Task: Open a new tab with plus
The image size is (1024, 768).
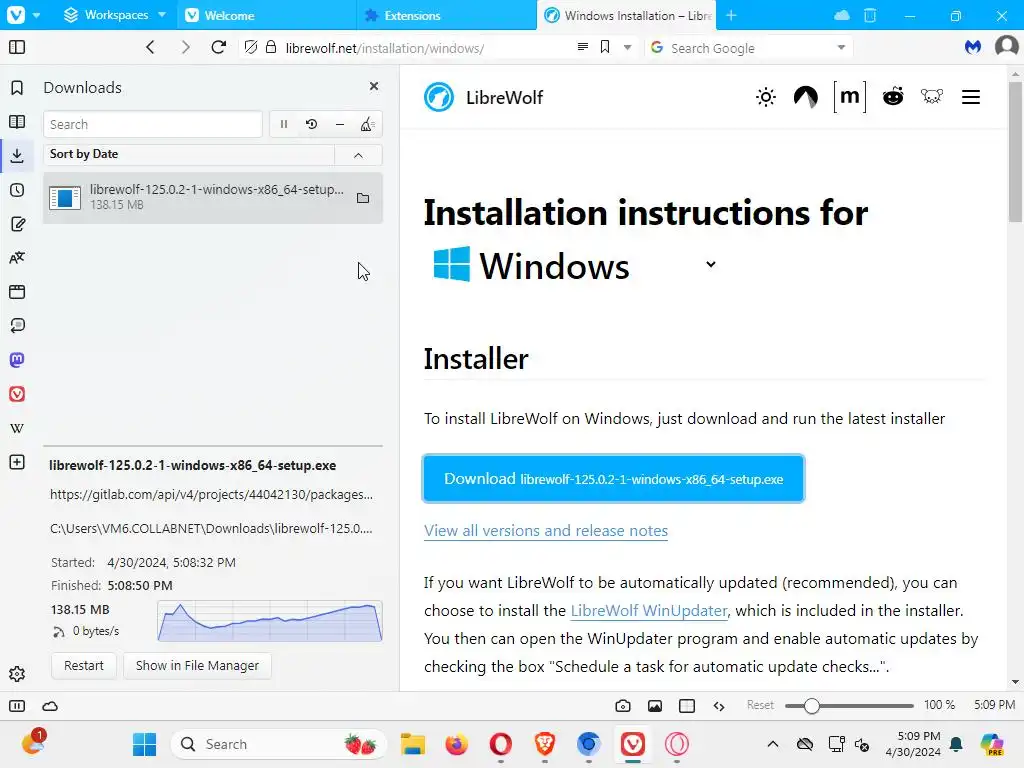Action: [731, 15]
